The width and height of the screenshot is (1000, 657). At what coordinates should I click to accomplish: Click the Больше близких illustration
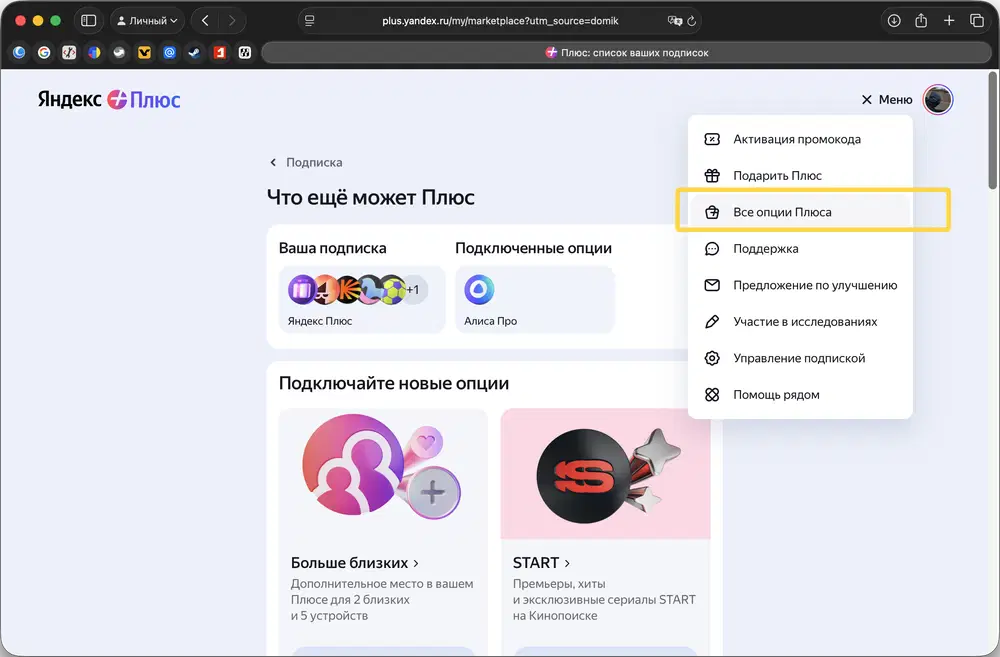pos(383,467)
